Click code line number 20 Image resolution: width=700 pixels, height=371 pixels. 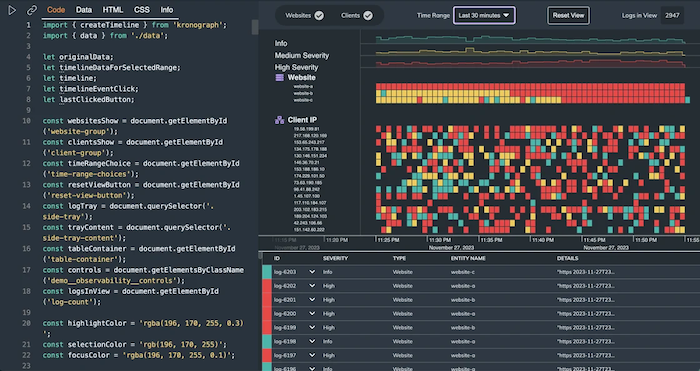(x=26, y=323)
